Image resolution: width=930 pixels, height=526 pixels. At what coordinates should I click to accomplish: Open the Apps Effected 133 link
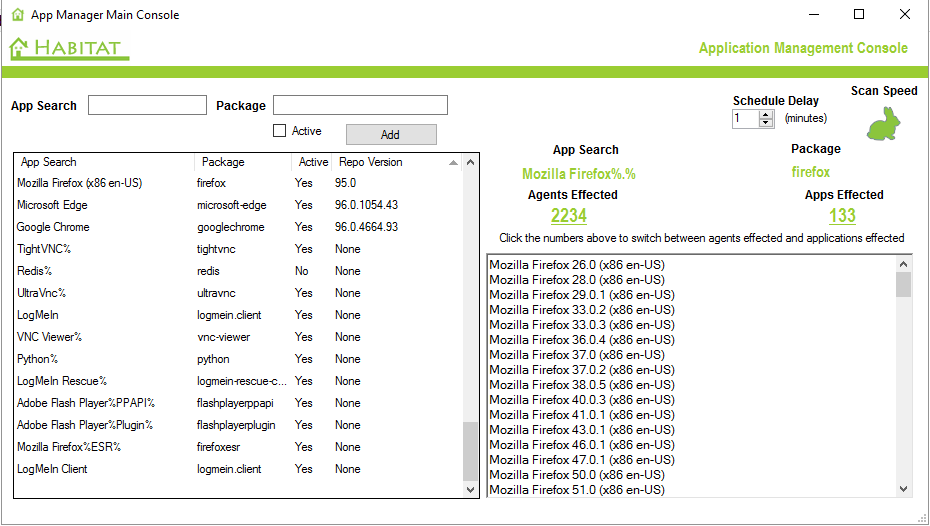(x=842, y=215)
